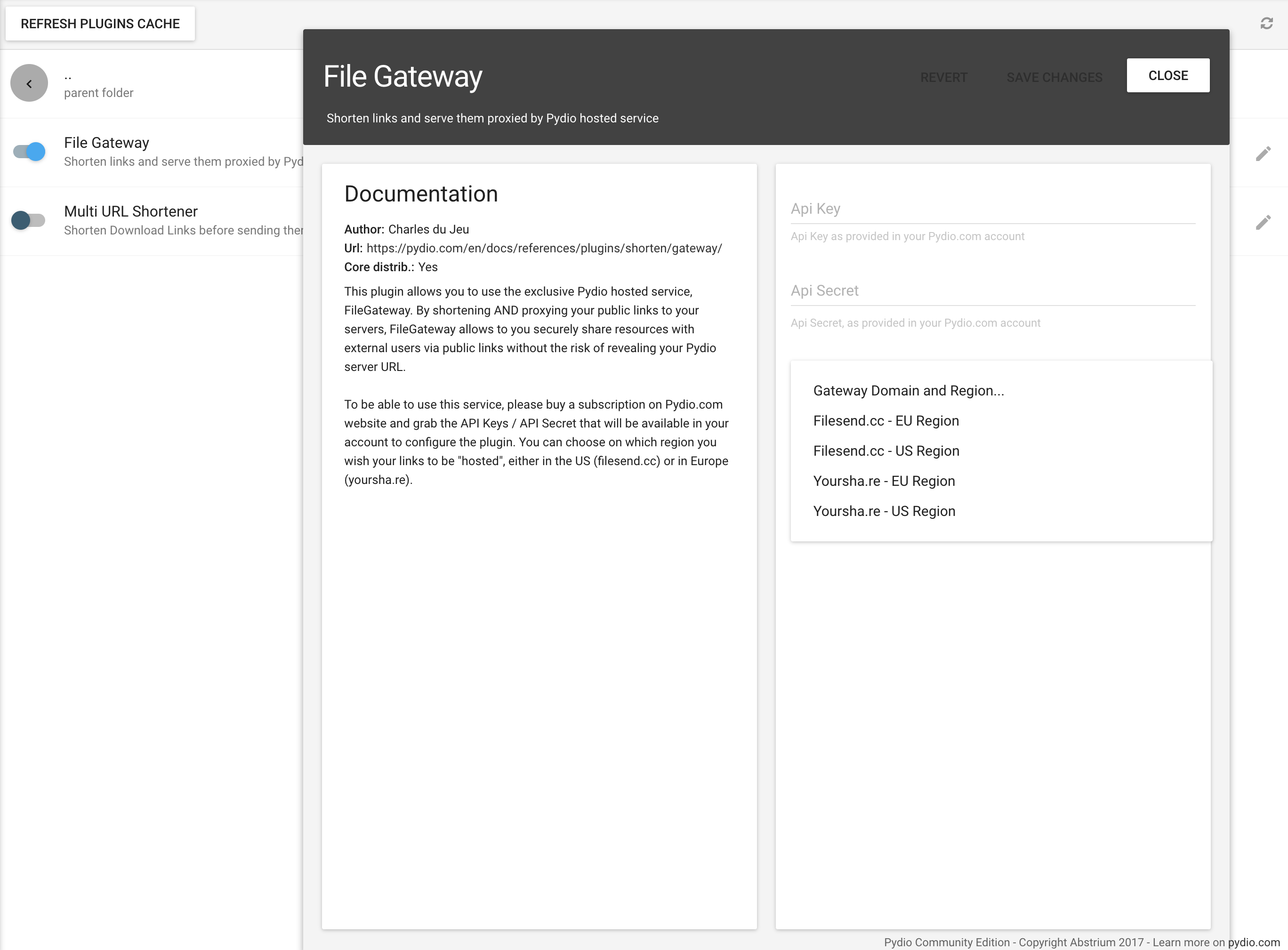Close the File Gateway dialog
The width and height of the screenshot is (1288, 950).
[x=1168, y=75]
